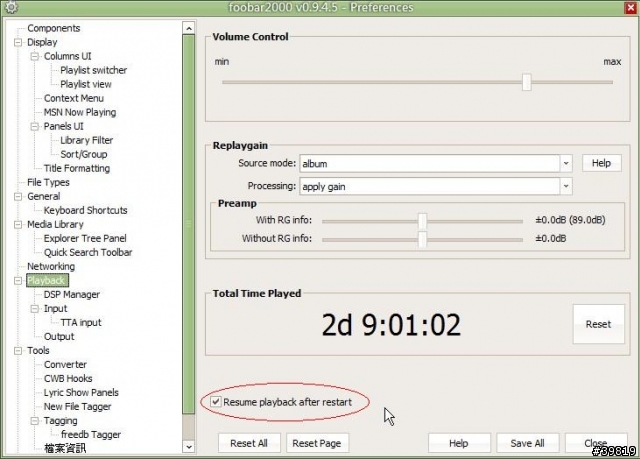Select Components in preferences tree
The height and width of the screenshot is (459, 640).
pos(53,28)
